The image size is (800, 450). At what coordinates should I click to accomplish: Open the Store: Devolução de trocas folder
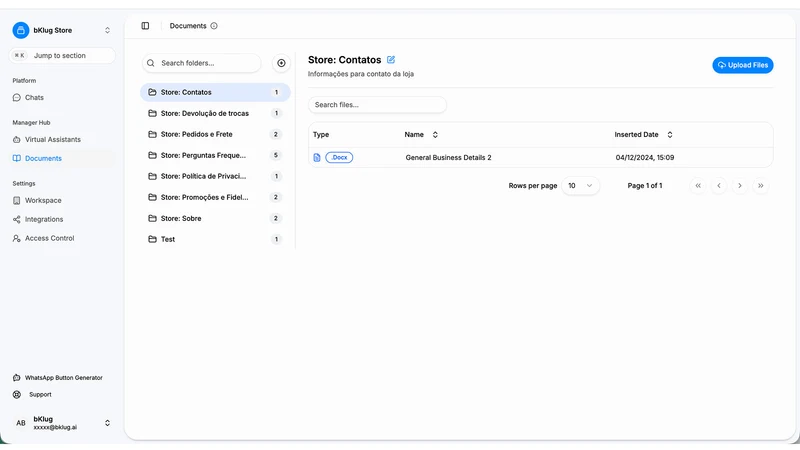coord(215,113)
